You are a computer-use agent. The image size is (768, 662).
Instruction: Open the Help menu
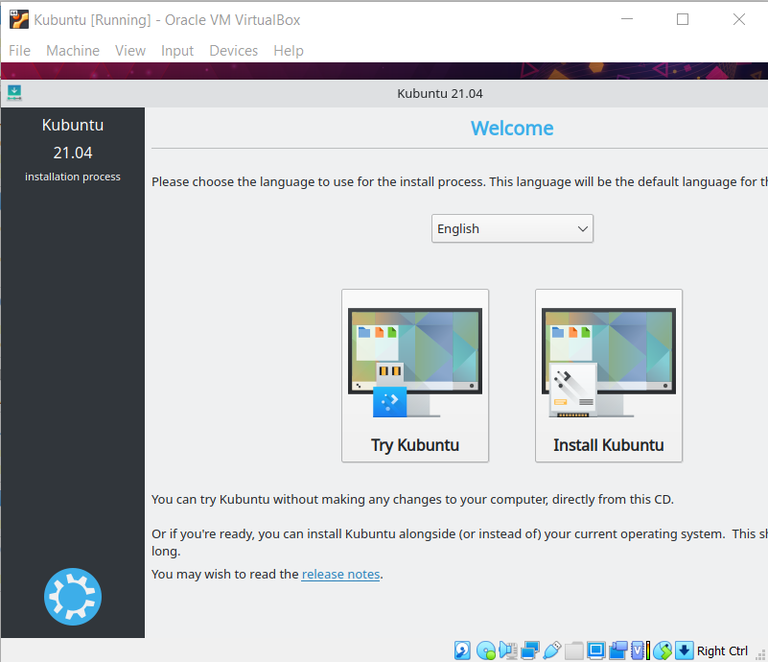pos(288,50)
